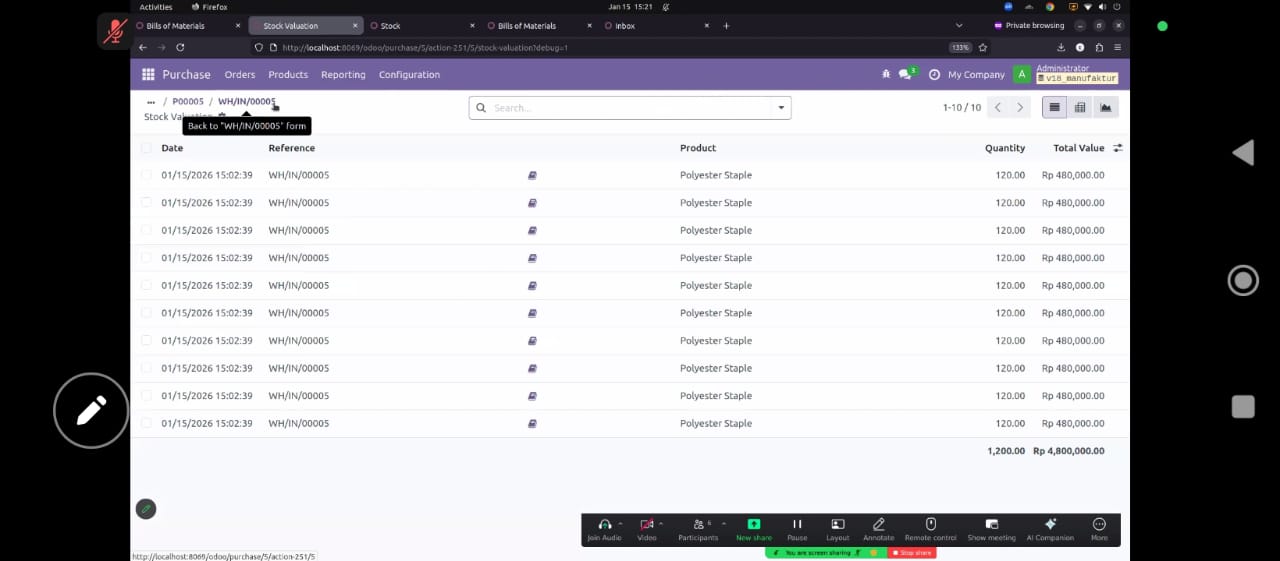Go to next page of records
Viewport: 1280px width, 561px height.
point(1020,108)
